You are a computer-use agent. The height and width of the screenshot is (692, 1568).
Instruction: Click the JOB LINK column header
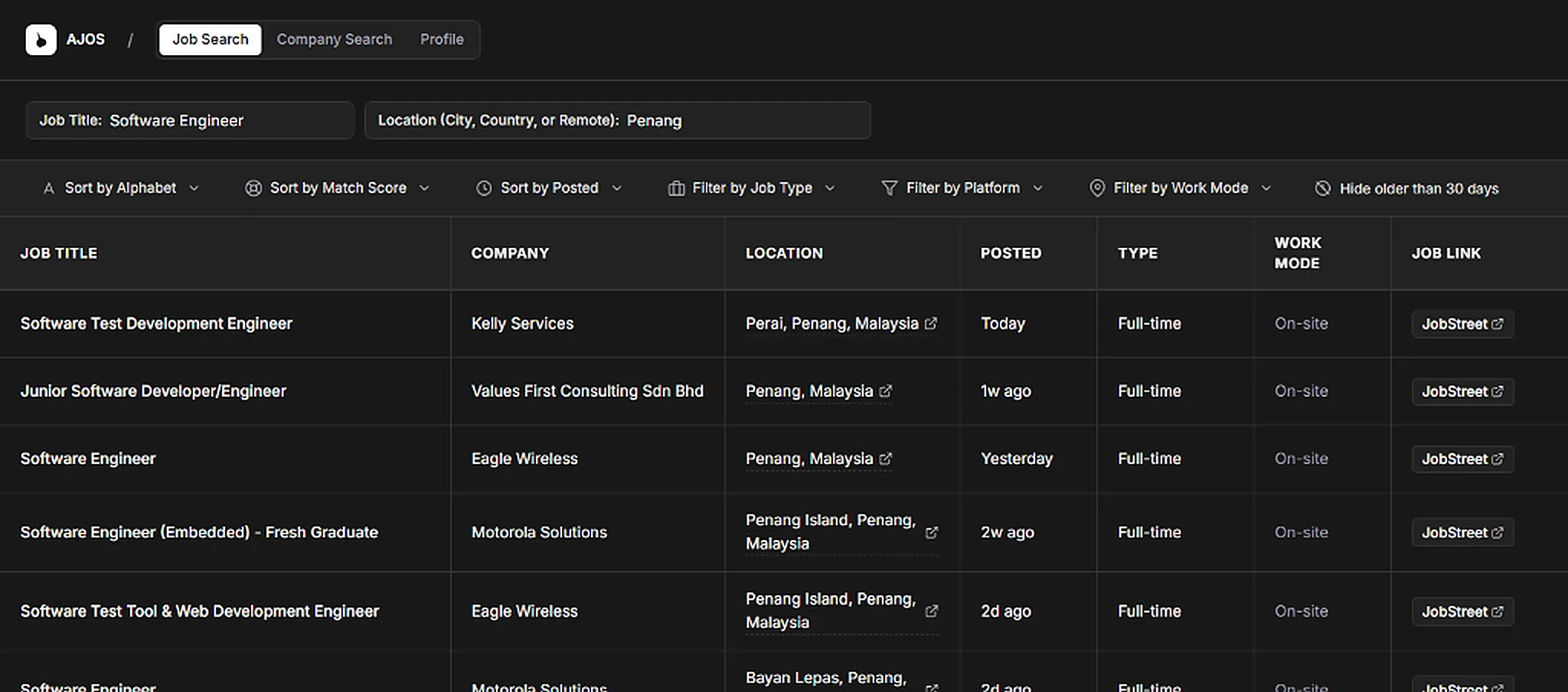coord(1446,253)
